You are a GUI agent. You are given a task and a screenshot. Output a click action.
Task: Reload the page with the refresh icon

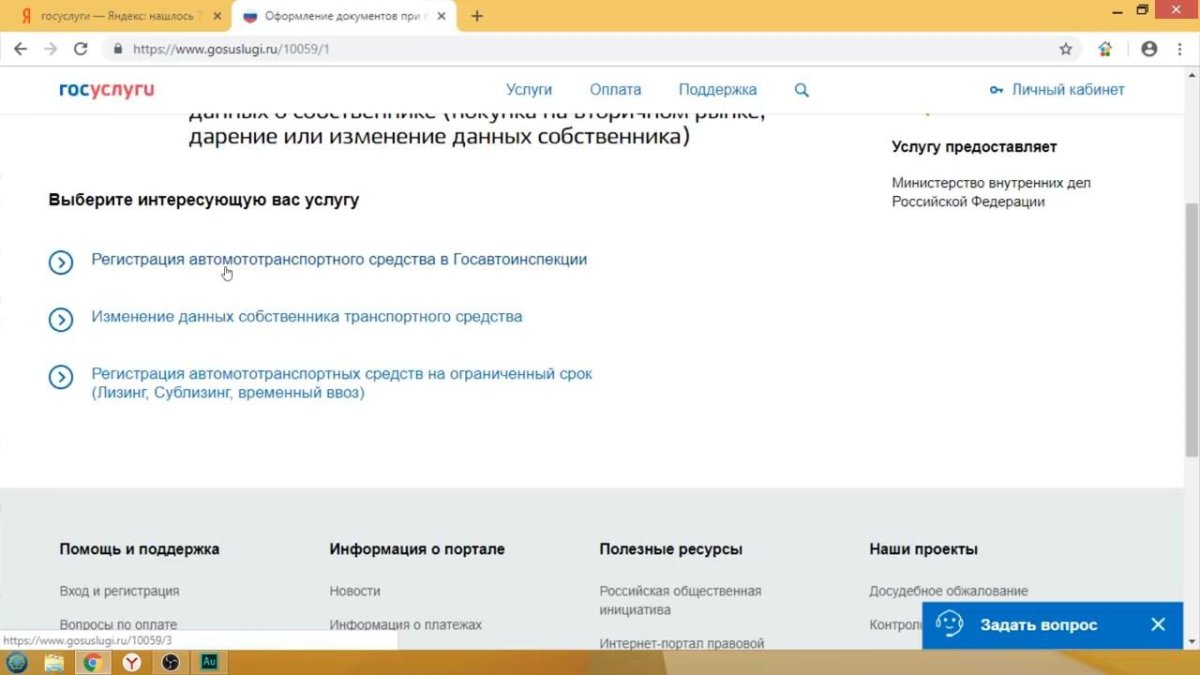tap(81, 47)
